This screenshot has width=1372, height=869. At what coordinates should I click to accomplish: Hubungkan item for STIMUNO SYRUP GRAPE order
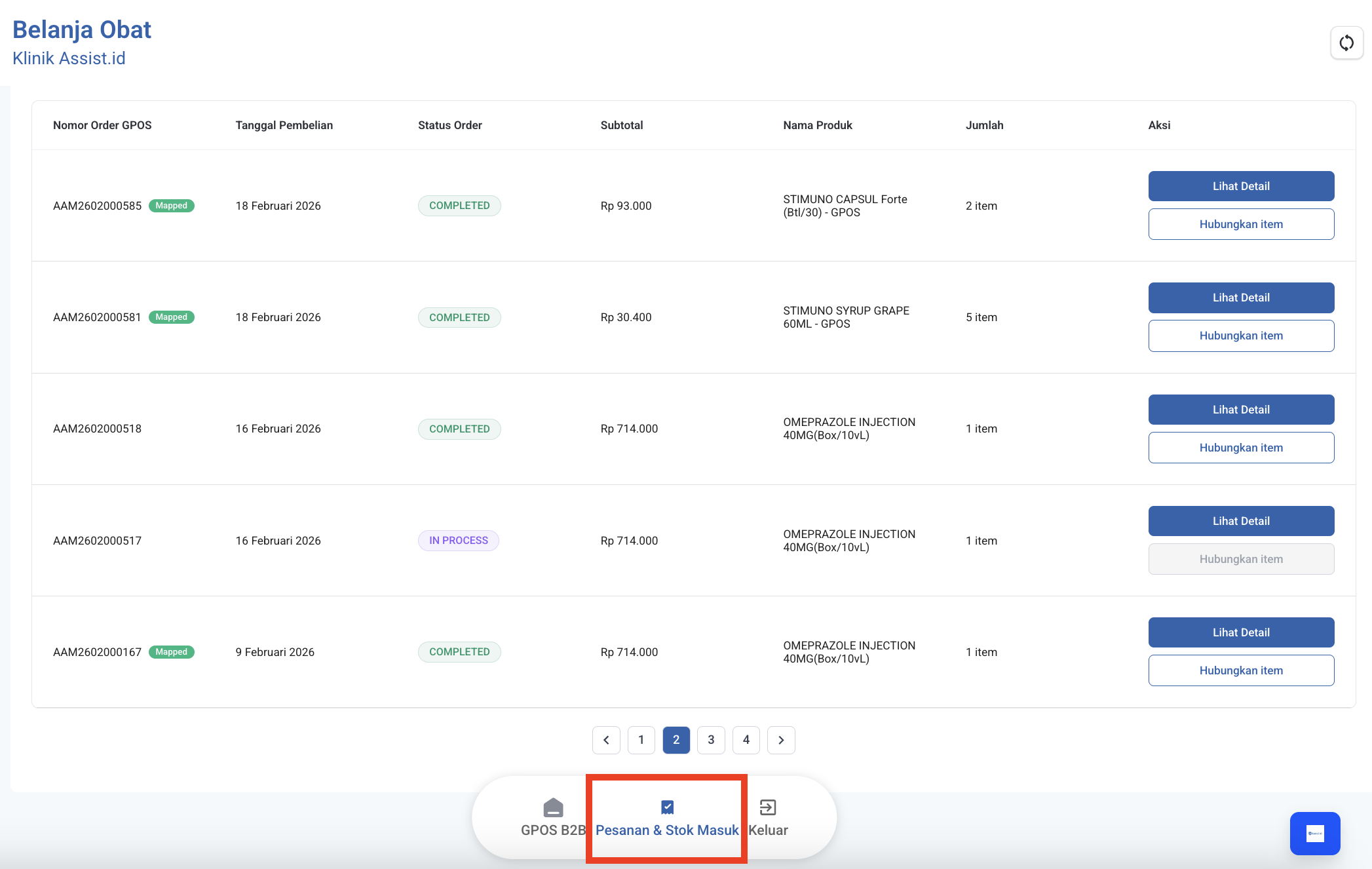point(1240,336)
